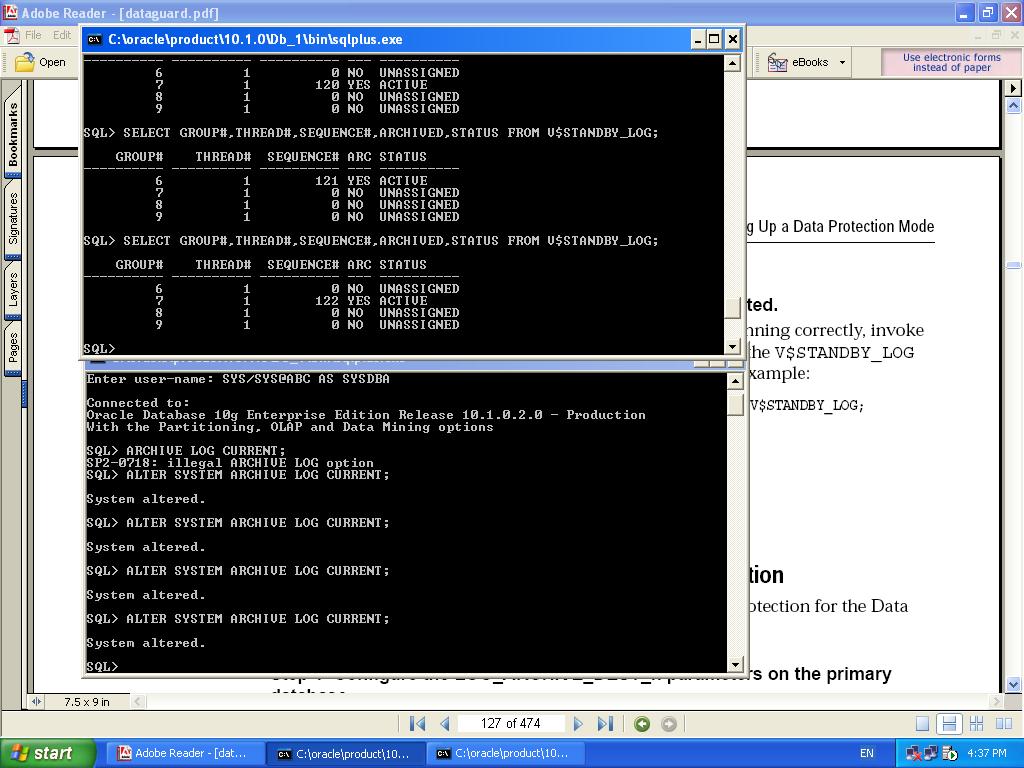
Task: Click scrollbar thumb in lower sqlplus window
Action: pyautogui.click(x=735, y=404)
